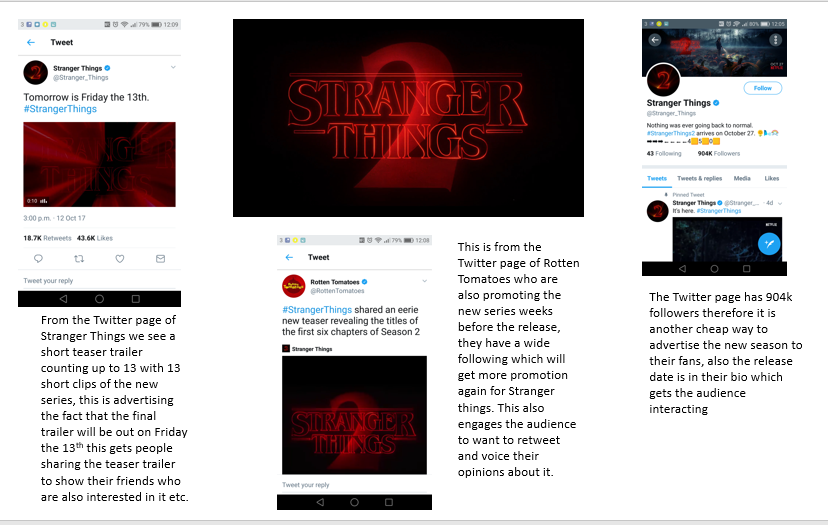Click the message envelope icon under tweet
This screenshot has height=525, width=828.
pyautogui.click(x=161, y=259)
